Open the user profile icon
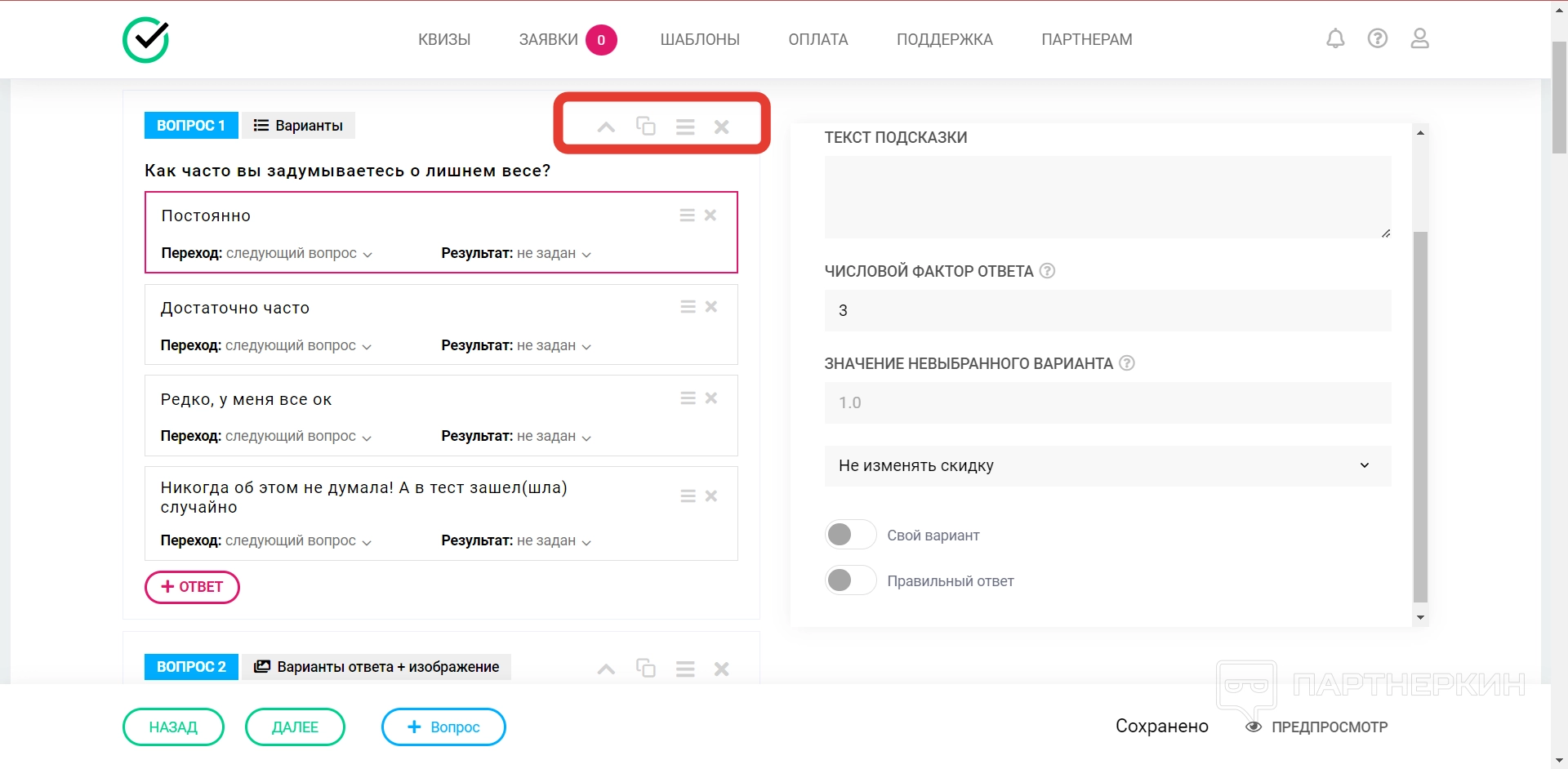This screenshot has height=769, width=1568. [1420, 38]
